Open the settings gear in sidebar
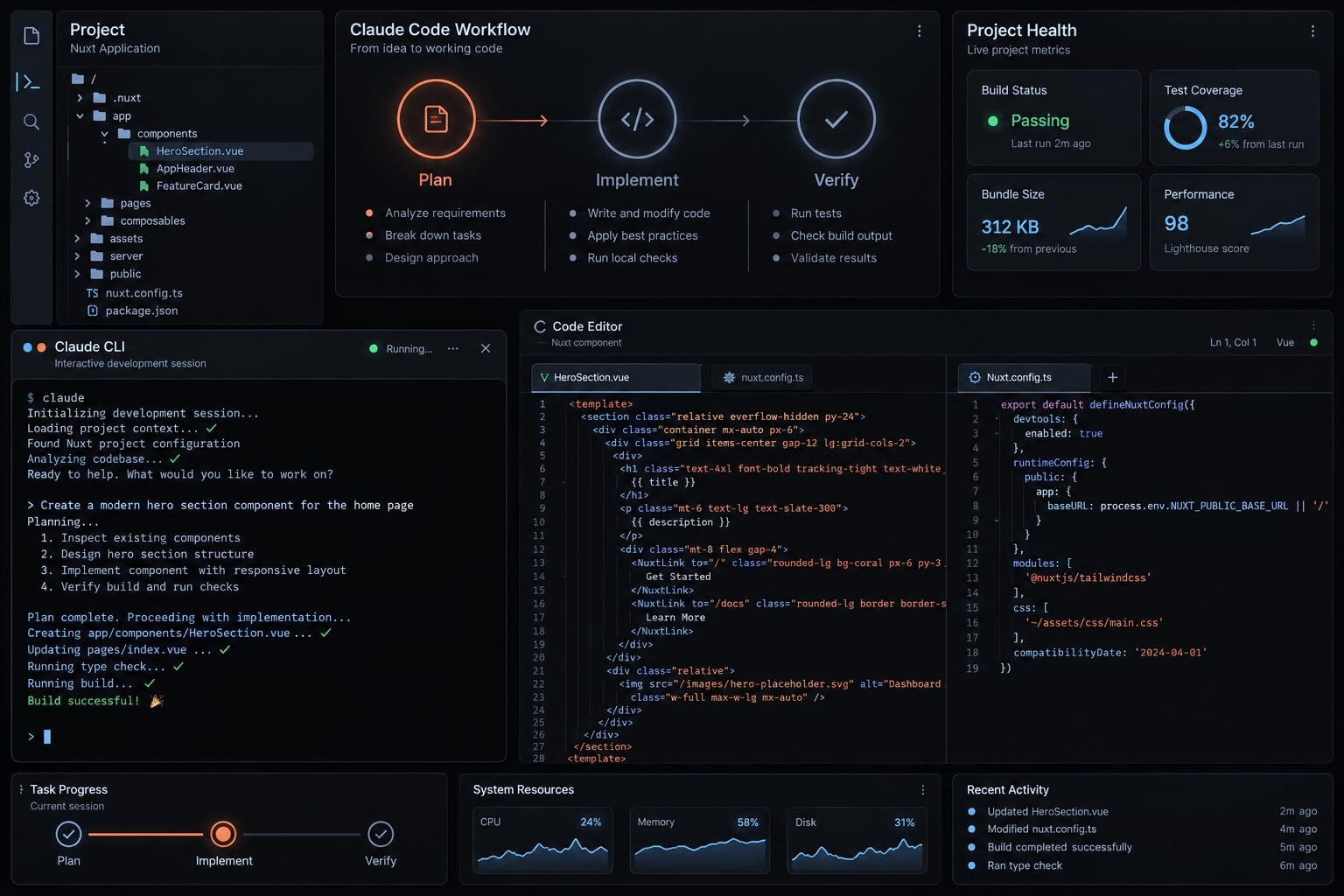The width and height of the screenshot is (1344, 896). pos(31,199)
